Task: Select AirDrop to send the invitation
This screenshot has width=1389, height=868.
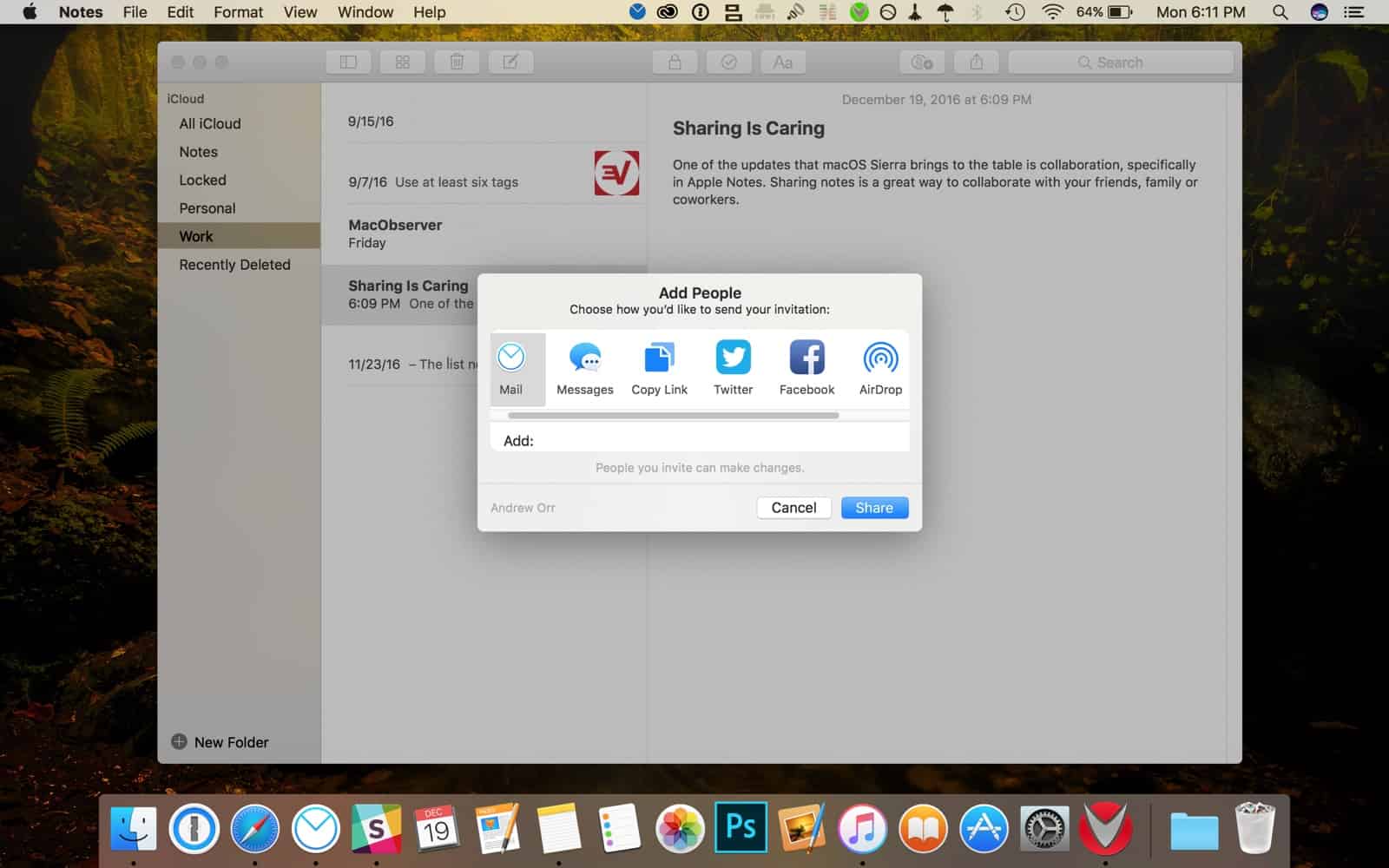Action: click(x=880, y=369)
